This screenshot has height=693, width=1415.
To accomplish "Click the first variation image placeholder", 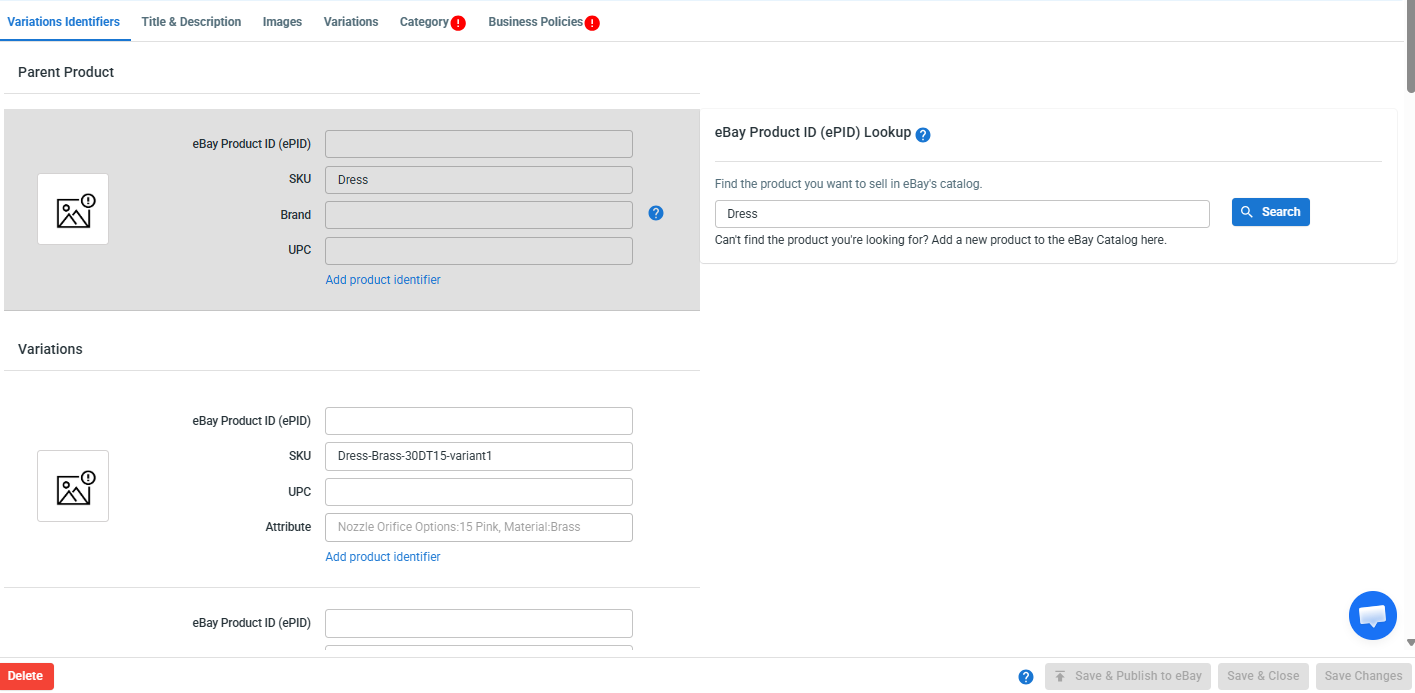I will [x=73, y=486].
